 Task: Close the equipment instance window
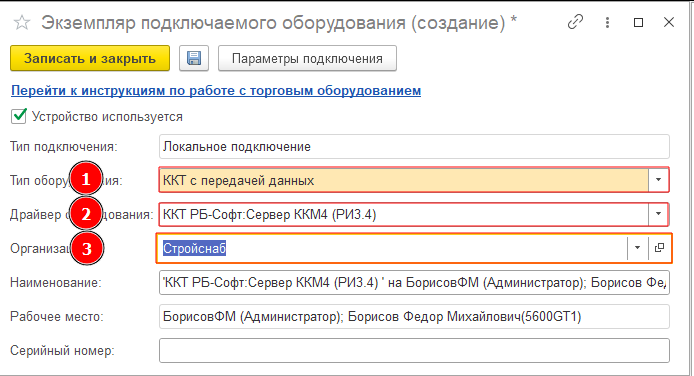coord(669,23)
